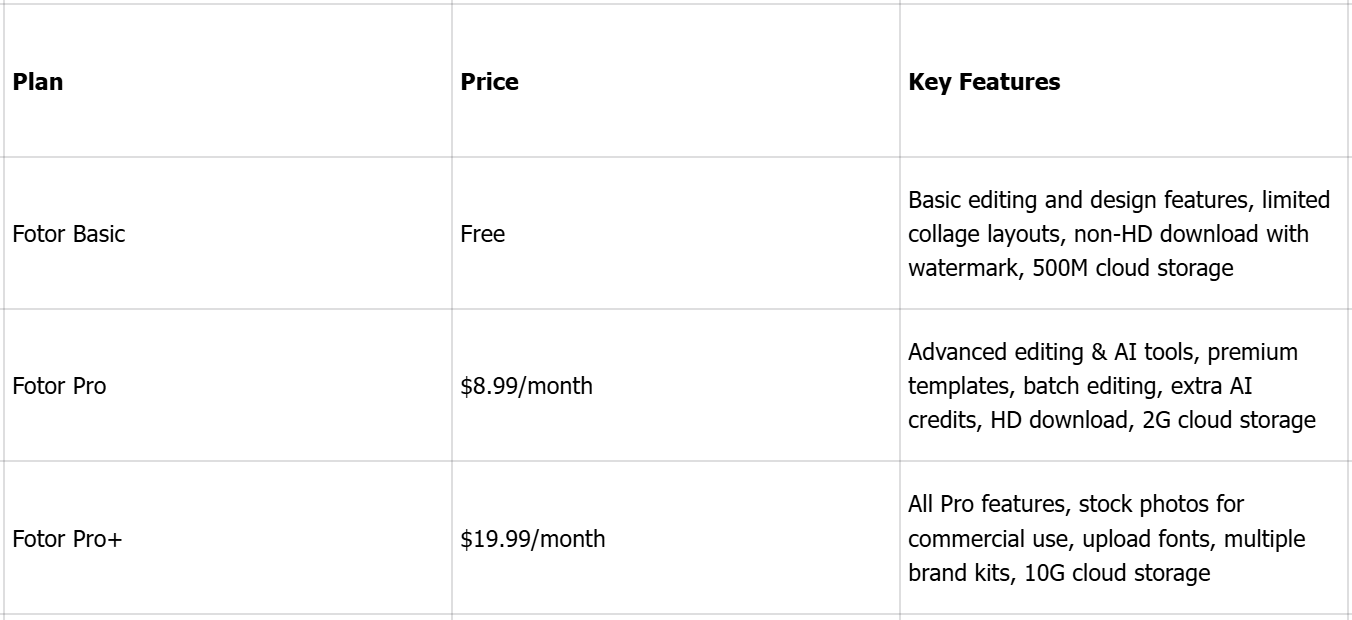
Task: Click the Key Features header cell
Action: pos(984,82)
